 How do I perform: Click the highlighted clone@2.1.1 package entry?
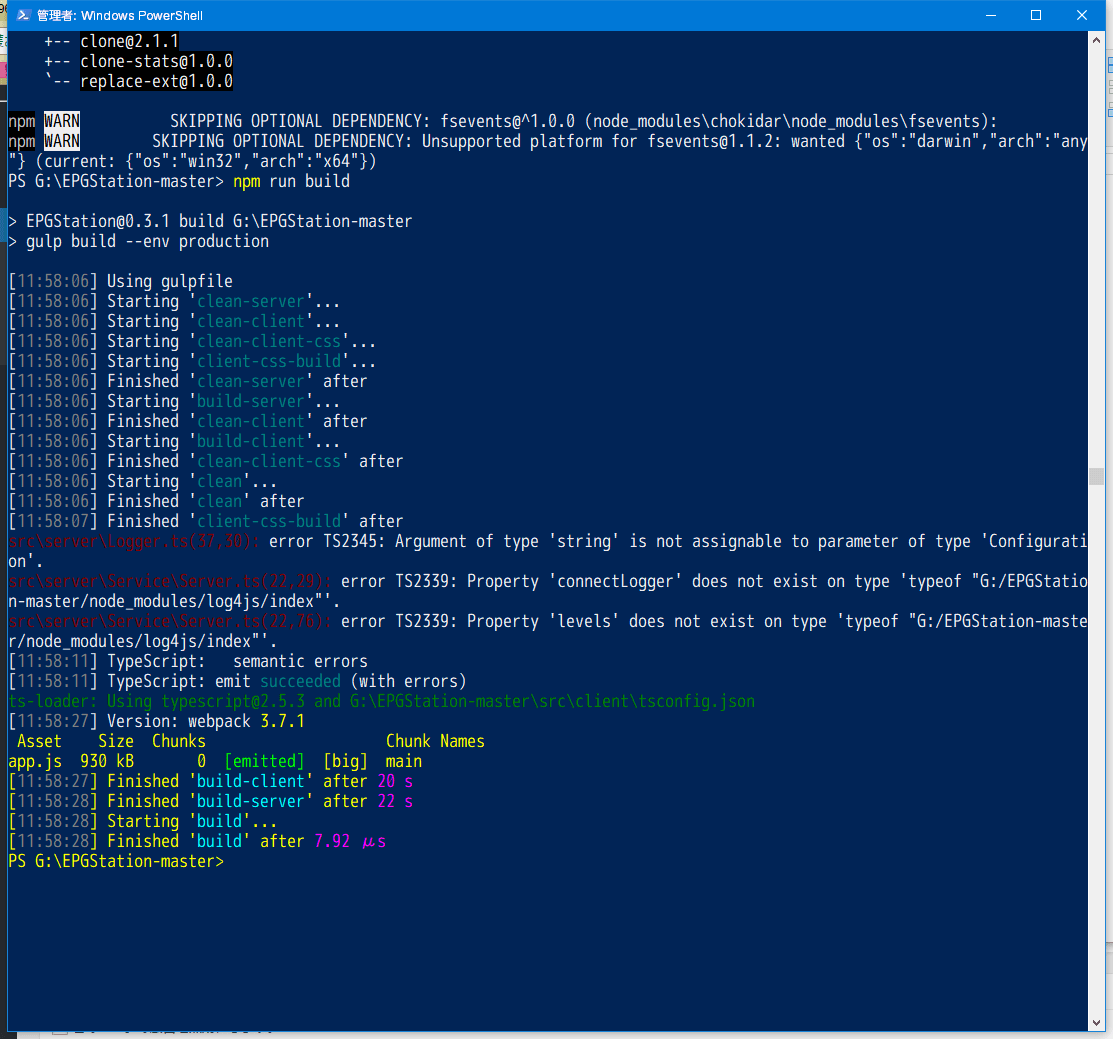click(x=129, y=41)
